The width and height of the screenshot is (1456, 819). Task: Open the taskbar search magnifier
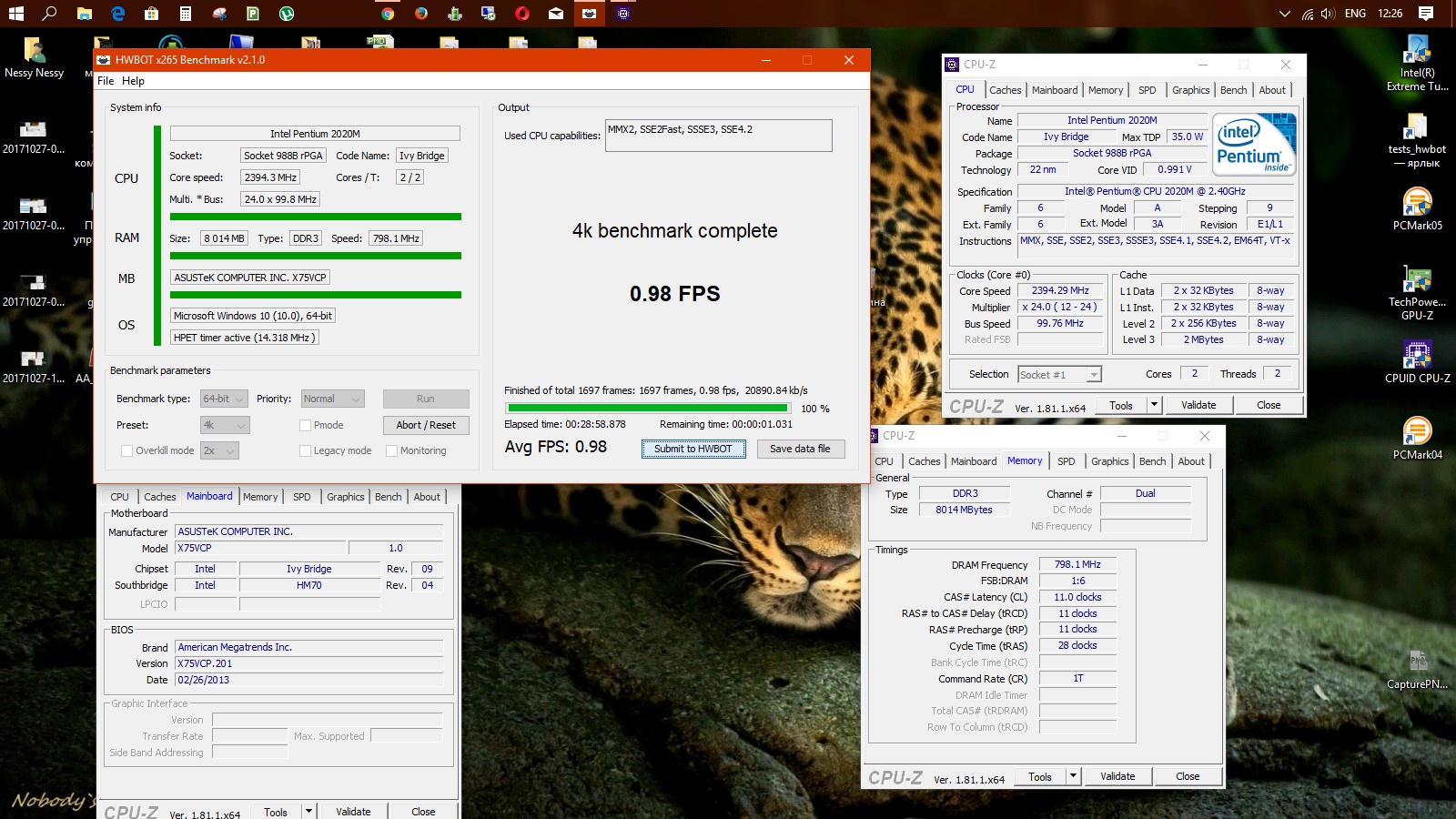50,13
